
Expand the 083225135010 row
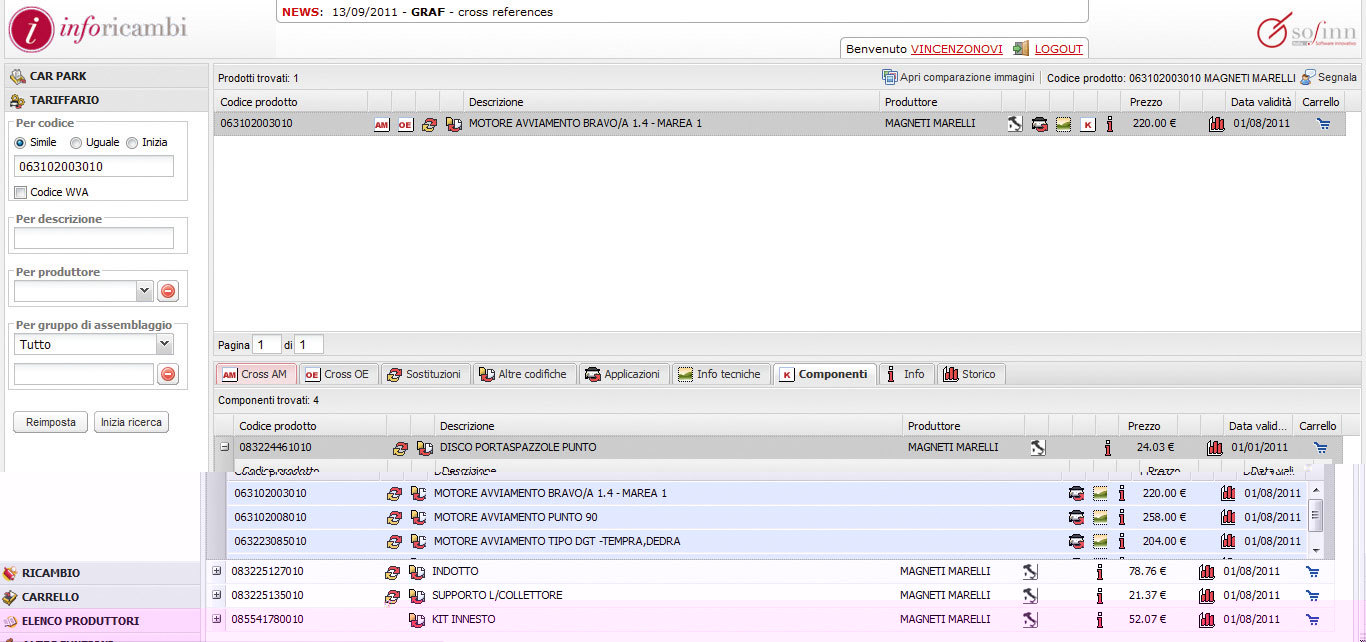(217, 595)
